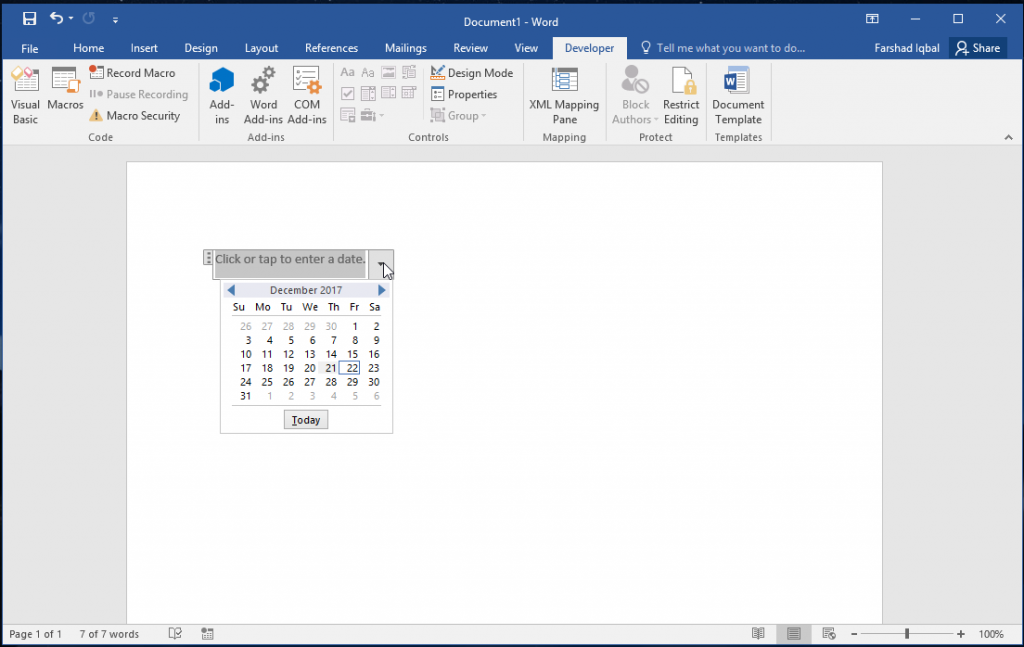This screenshot has width=1024, height=647.
Task: Open the Visual Basic editor
Action: tap(25, 93)
